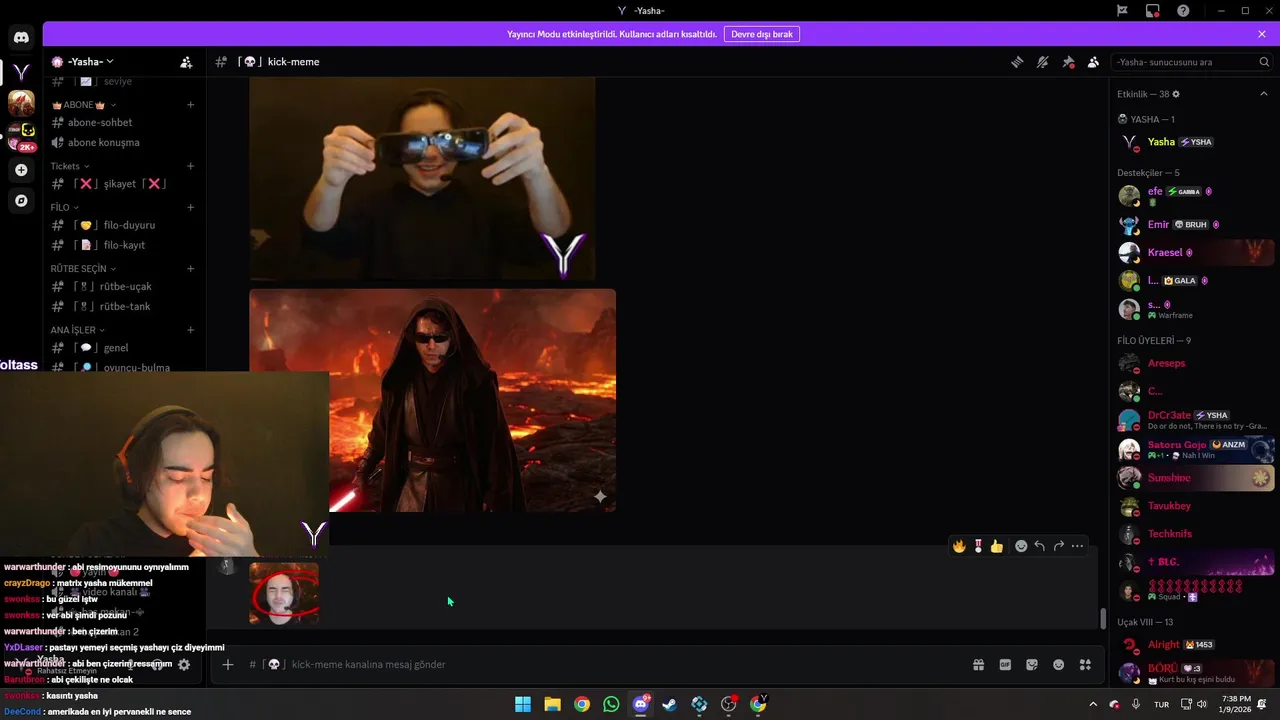Open the inbox icon in title bar
Screen dimensions: 1280x720
click(x=1153, y=11)
